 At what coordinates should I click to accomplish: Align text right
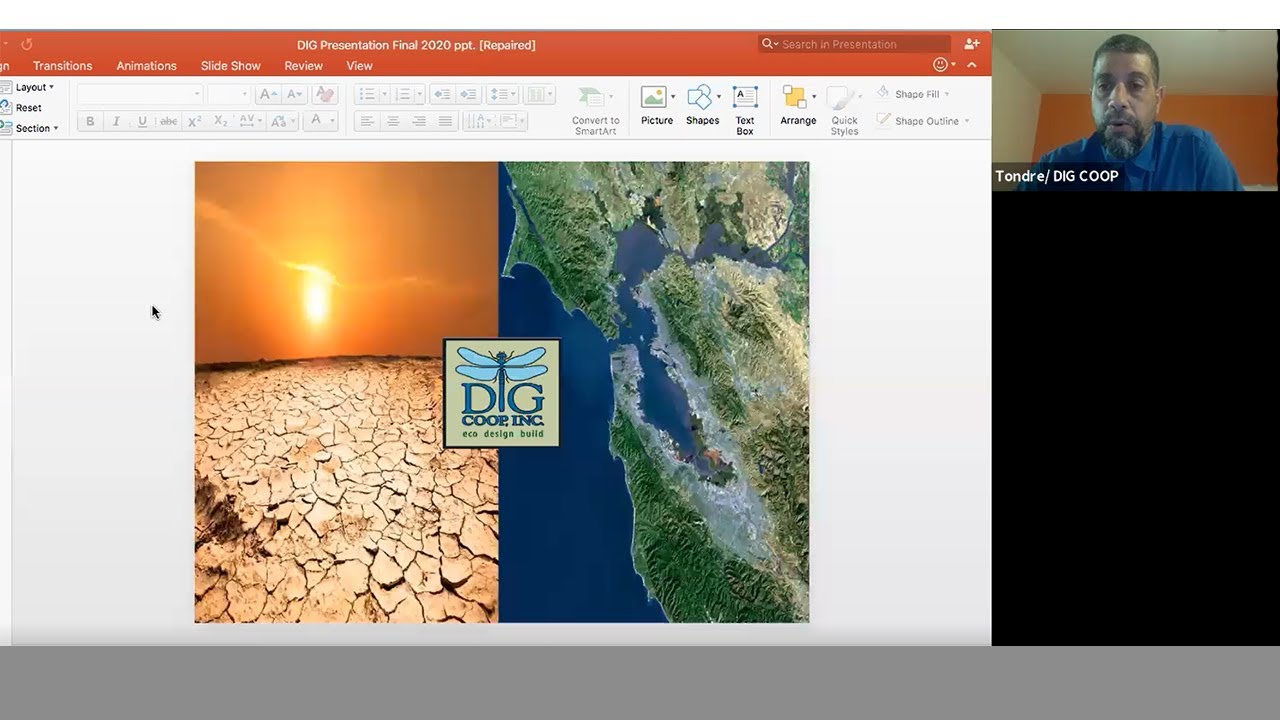419,121
